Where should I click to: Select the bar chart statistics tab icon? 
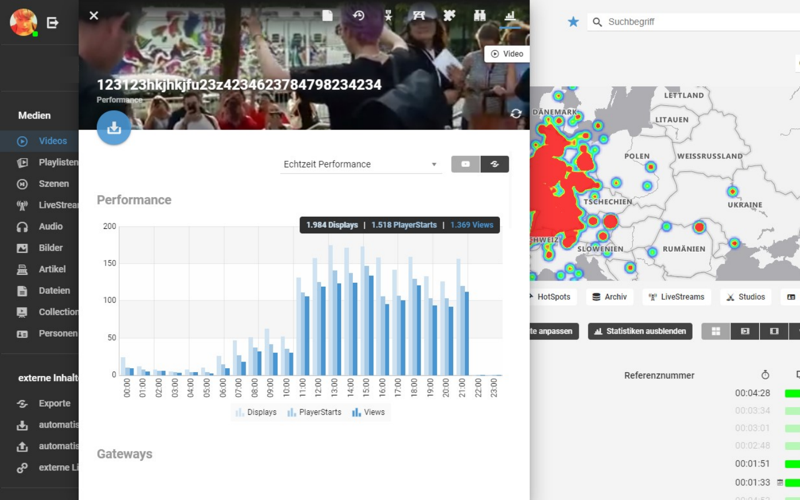(x=510, y=16)
